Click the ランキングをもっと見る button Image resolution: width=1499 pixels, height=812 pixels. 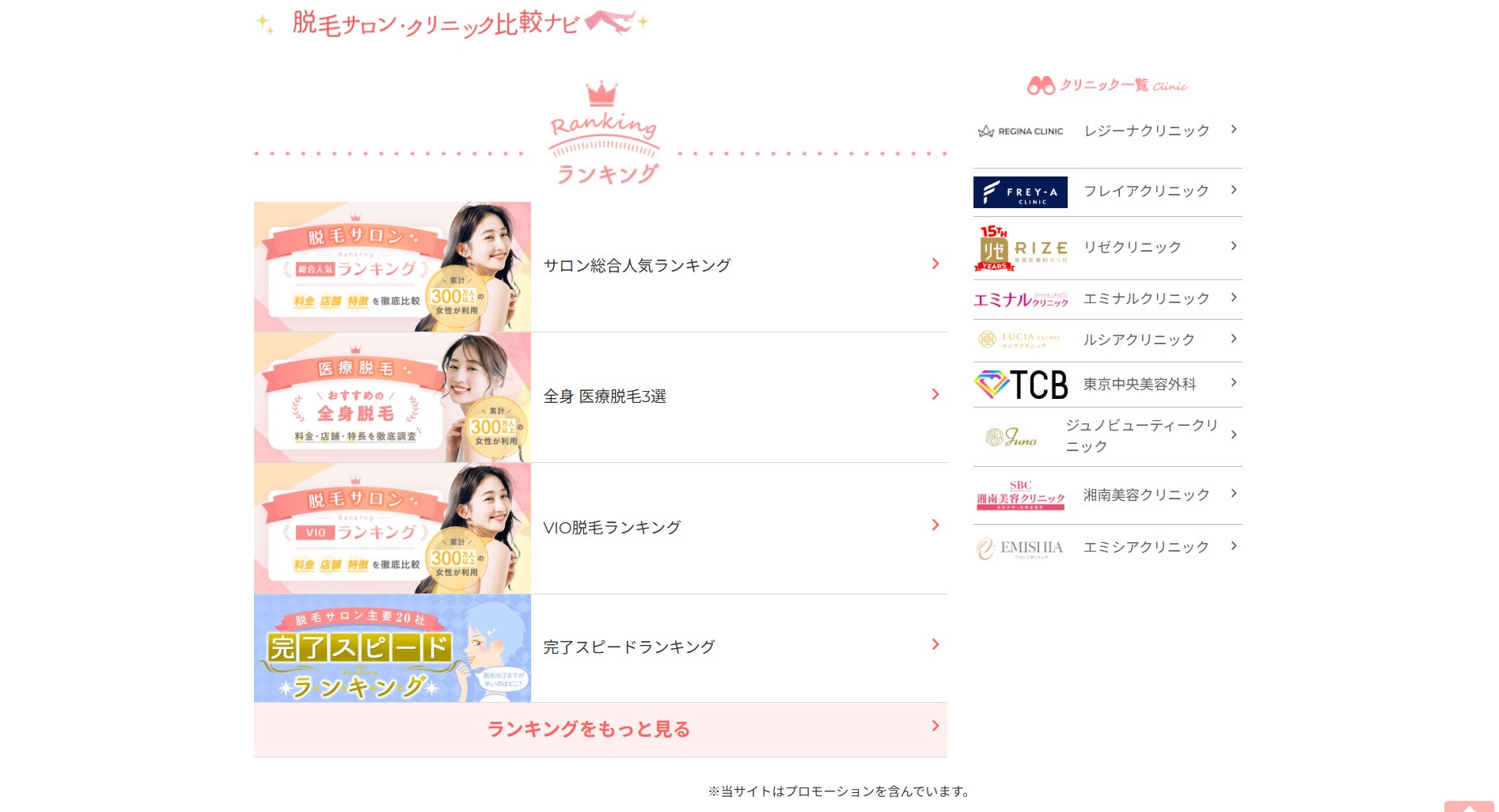(x=600, y=729)
